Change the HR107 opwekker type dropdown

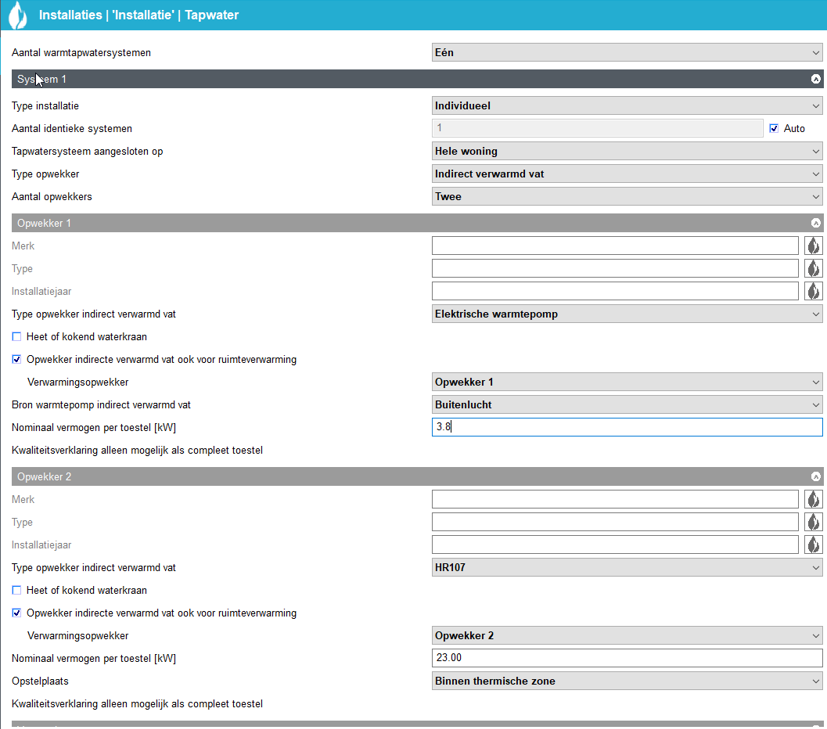(x=627, y=568)
